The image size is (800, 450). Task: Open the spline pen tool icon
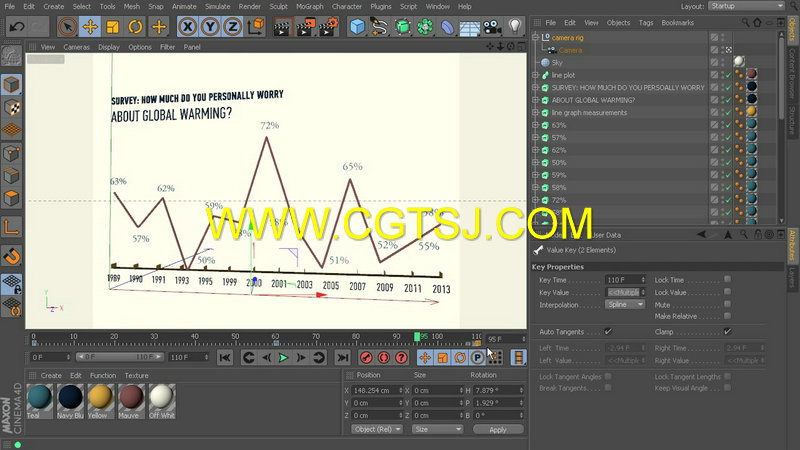click(380, 26)
